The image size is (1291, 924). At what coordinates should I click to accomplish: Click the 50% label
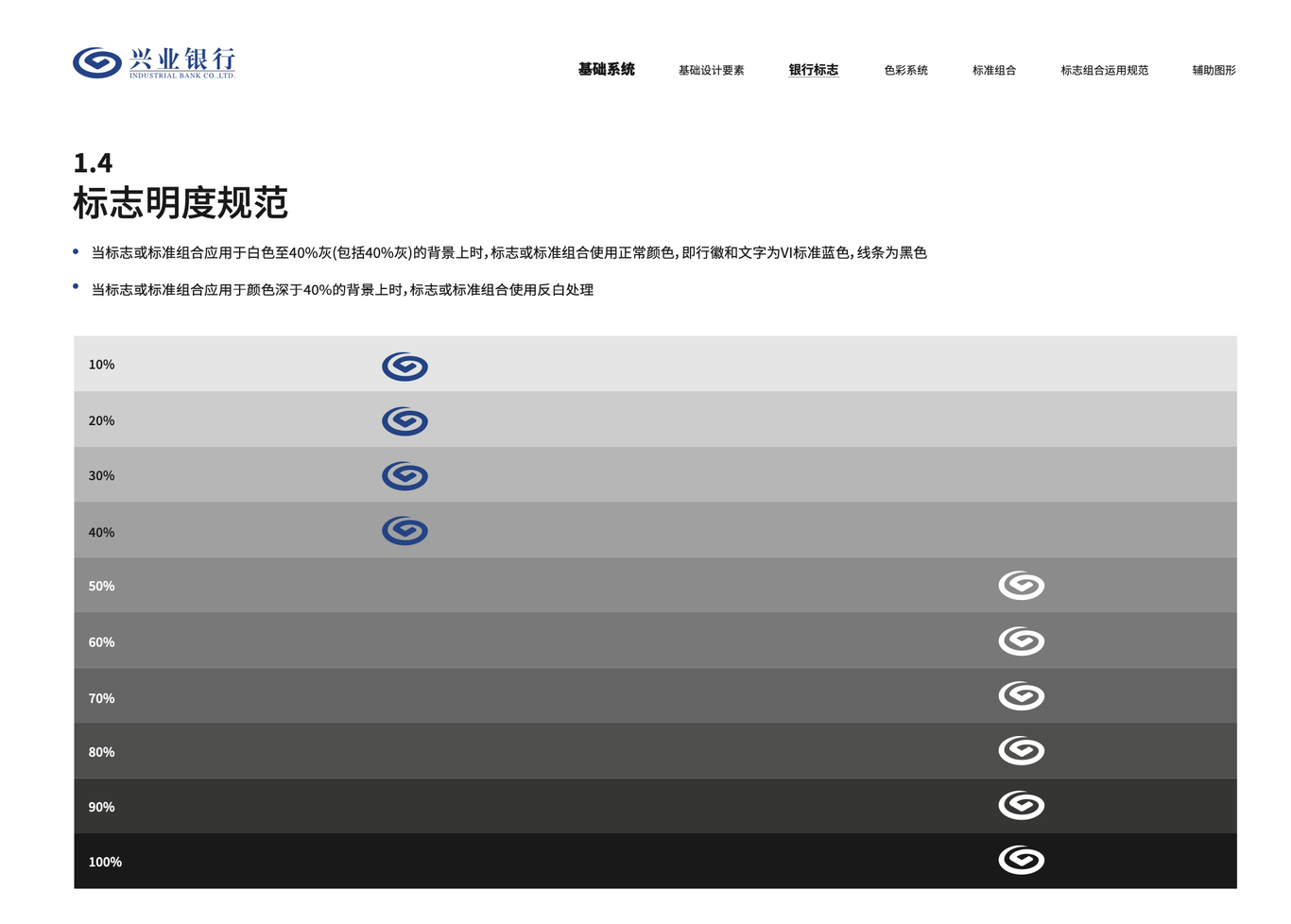101,587
